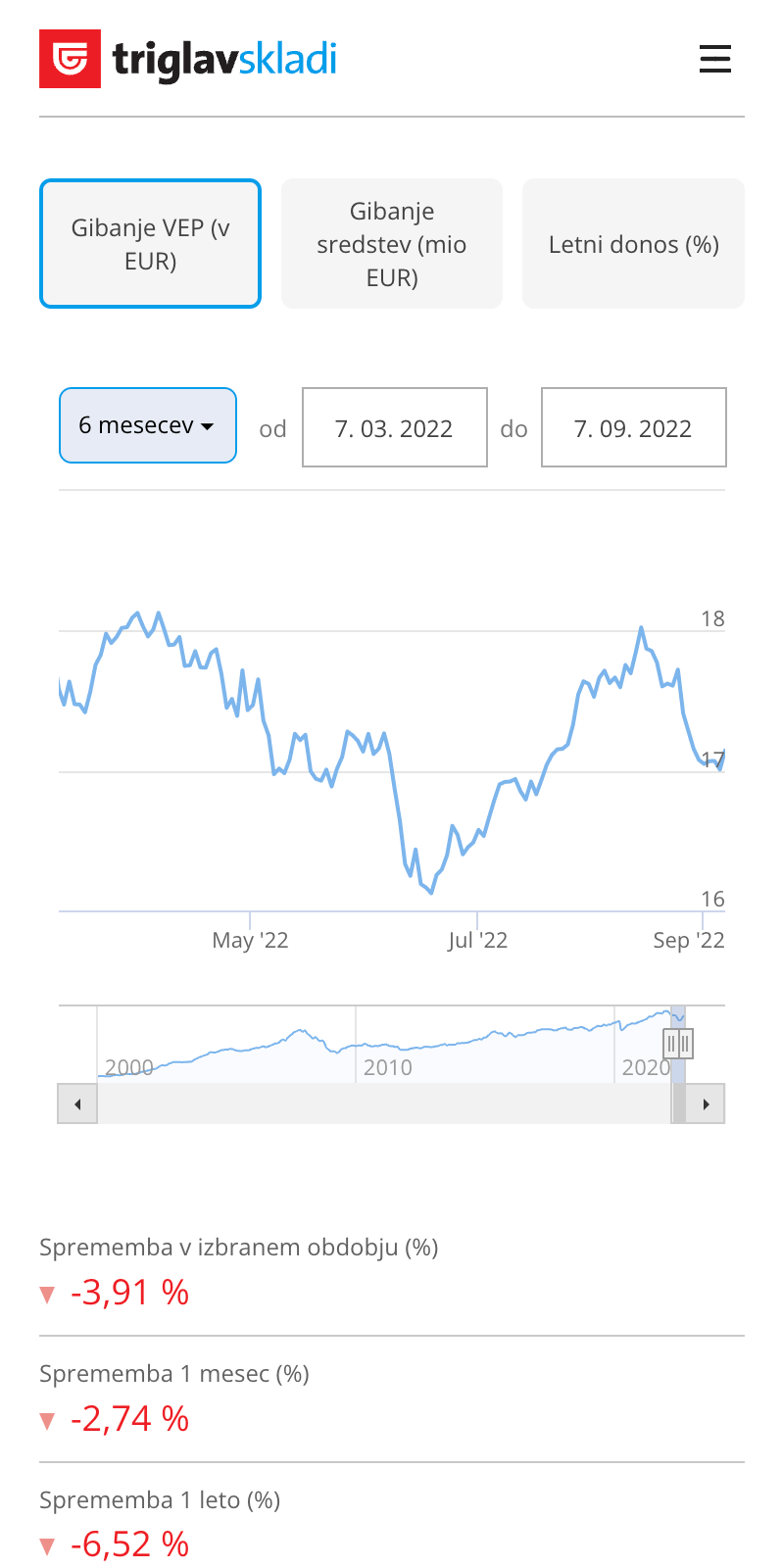Viewport: 782px width, 1568px height.
Task: Click the red down arrow beside -2,74 %
Action: (47, 1421)
